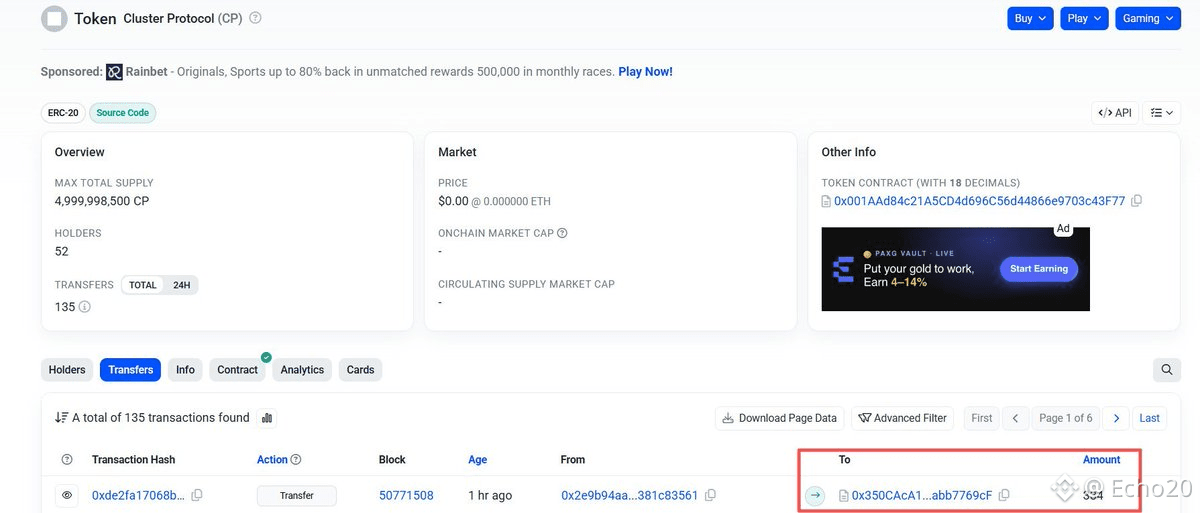Copy the From address 0x2e9b94aa
This screenshot has width=1200, height=513.
point(710,495)
